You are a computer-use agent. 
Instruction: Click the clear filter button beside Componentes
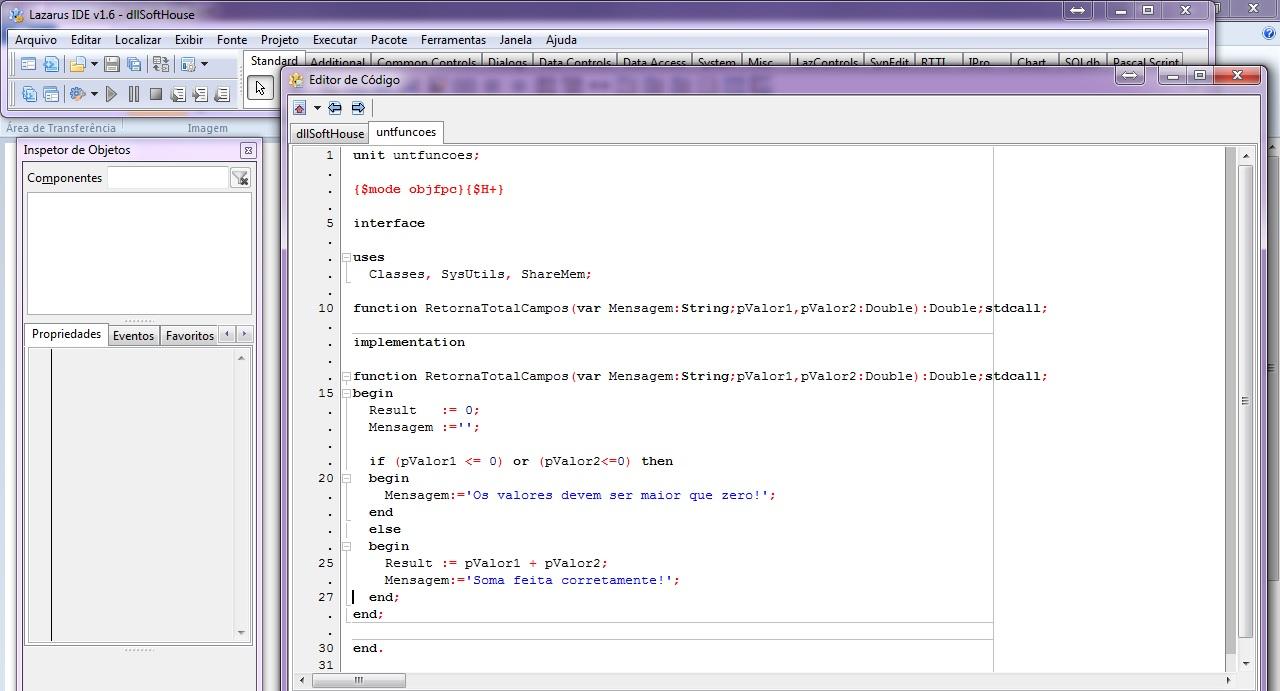pyautogui.click(x=240, y=178)
